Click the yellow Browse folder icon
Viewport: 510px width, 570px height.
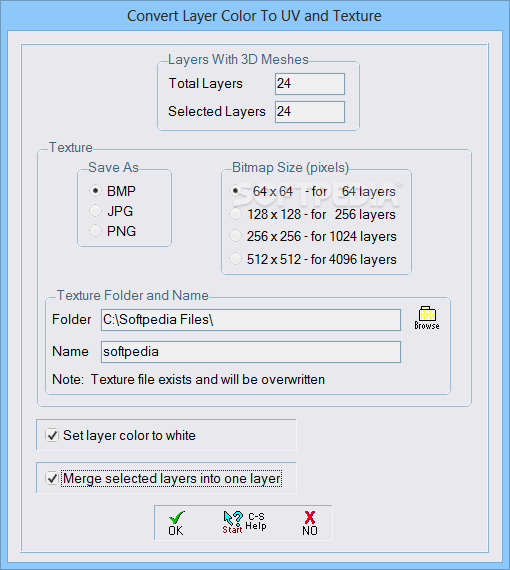(427, 318)
